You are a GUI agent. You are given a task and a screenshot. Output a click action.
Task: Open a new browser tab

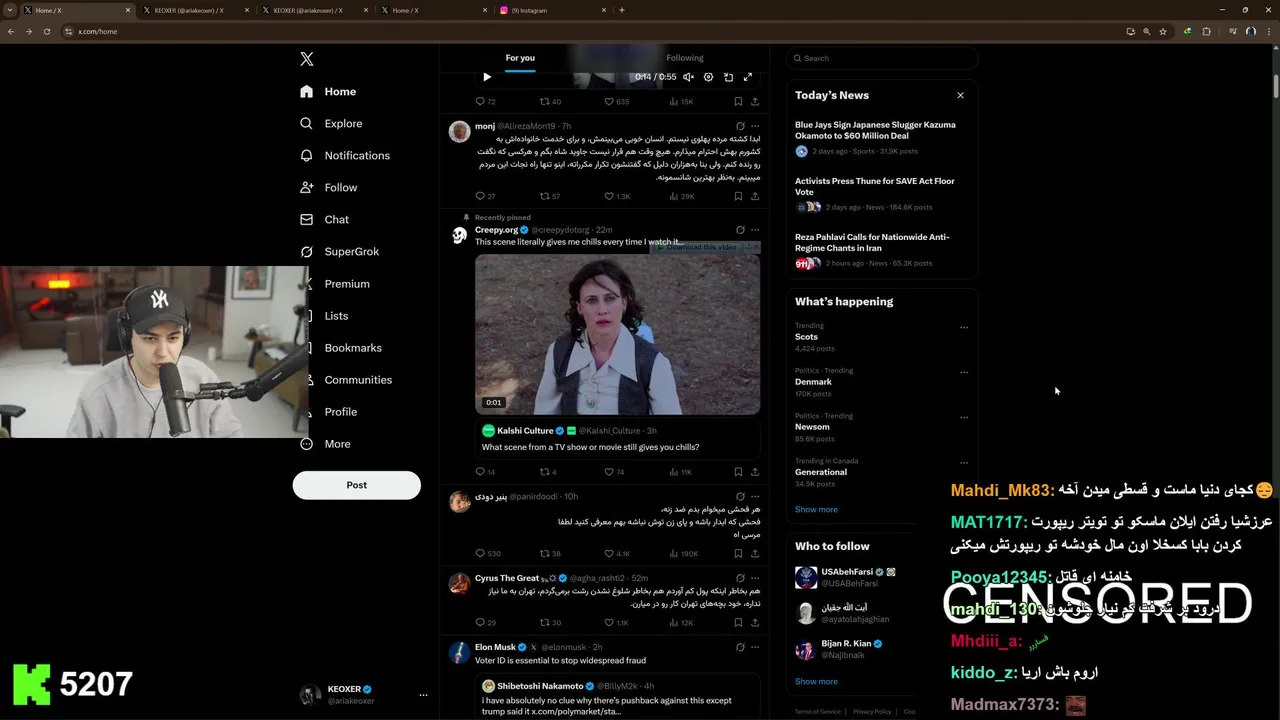click(x=622, y=10)
